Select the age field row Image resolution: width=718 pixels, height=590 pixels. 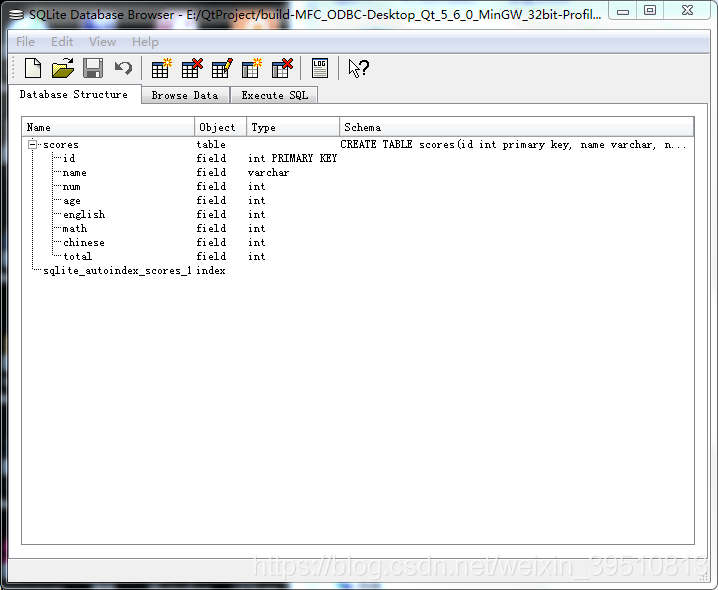point(358,201)
